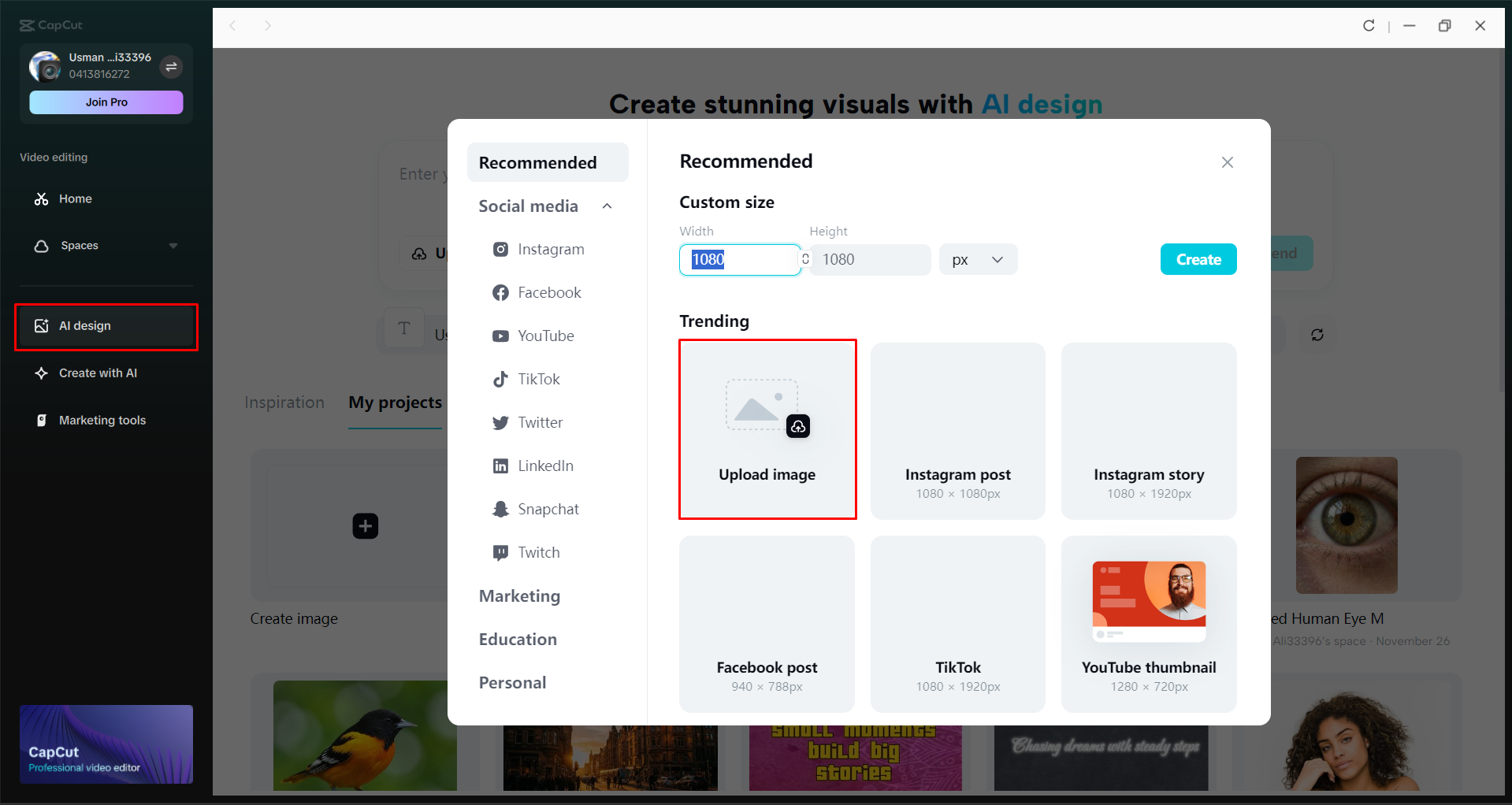Select the Recommended category
Viewport: 1512px width, 805px height.
click(548, 163)
